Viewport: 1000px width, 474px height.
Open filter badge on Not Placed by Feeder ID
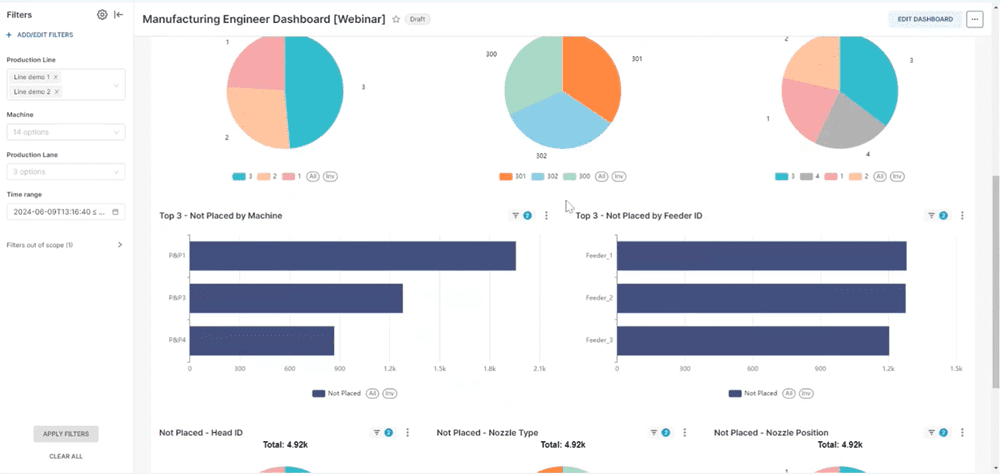(x=937, y=216)
